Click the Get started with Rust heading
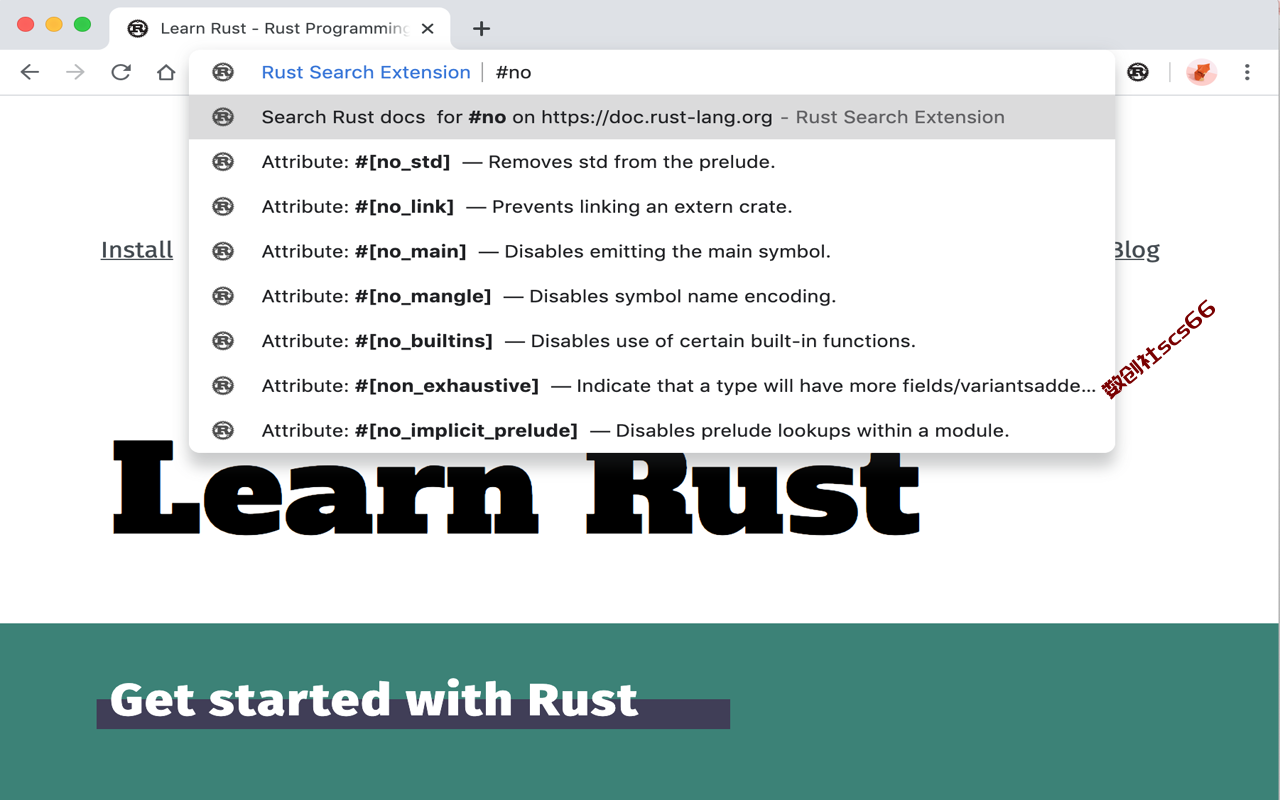The height and width of the screenshot is (800, 1280). [x=374, y=699]
